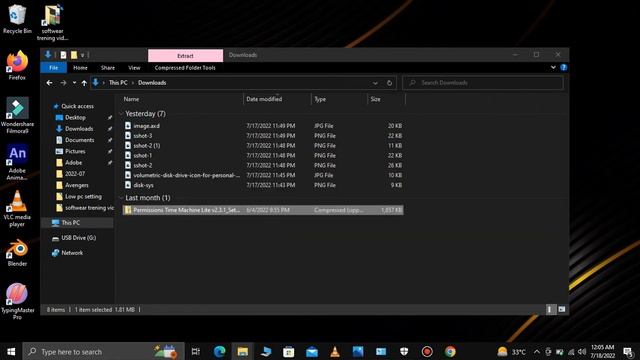The image size is (640, 360).
Task: Open the screen recorder taskbar icon
Action: [427, 351]
